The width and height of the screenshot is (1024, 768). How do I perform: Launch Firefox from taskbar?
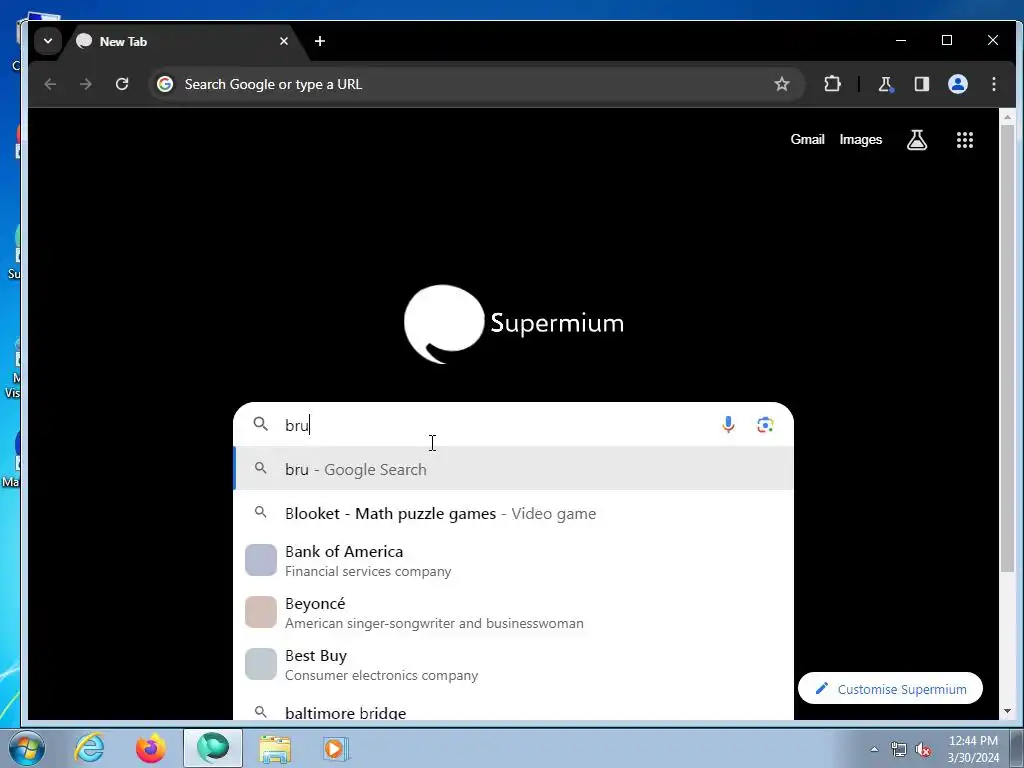[x=151, y=748]
